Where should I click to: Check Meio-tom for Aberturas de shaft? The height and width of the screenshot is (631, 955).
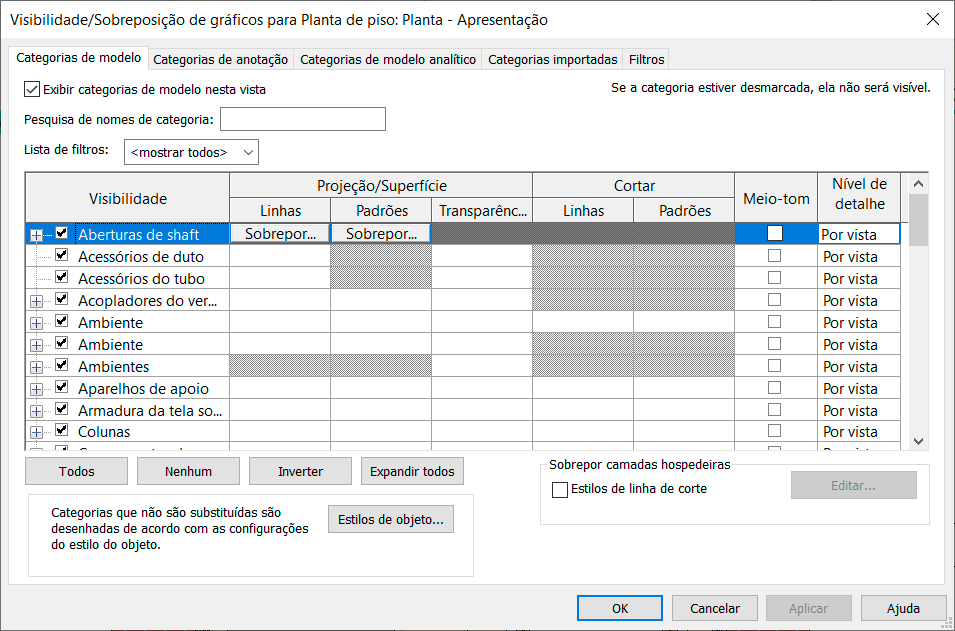click(x=775, y=234)
